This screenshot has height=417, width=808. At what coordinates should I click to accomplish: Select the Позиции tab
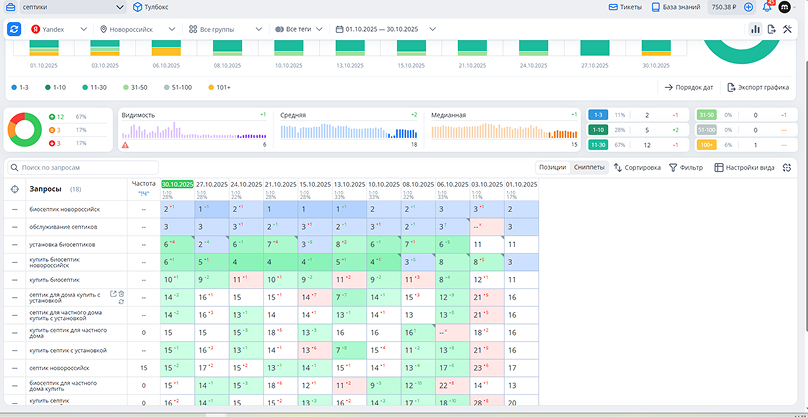tap(553, 168)
